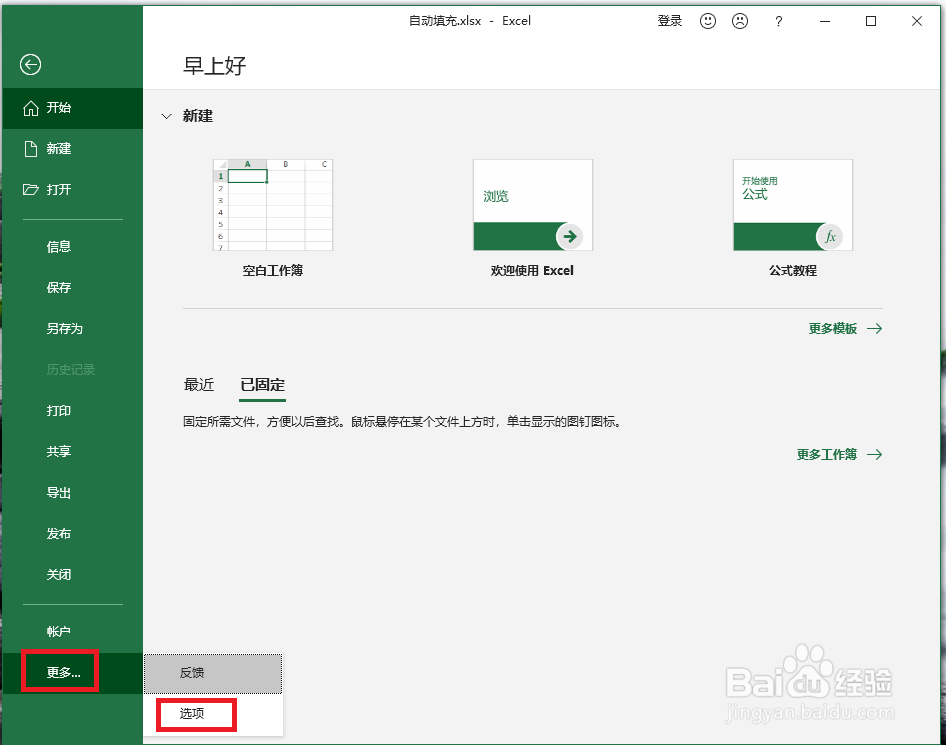The width and height of the screenshot is (946, 745).
Task: Open help with the question mark icon
Action: 779,22
